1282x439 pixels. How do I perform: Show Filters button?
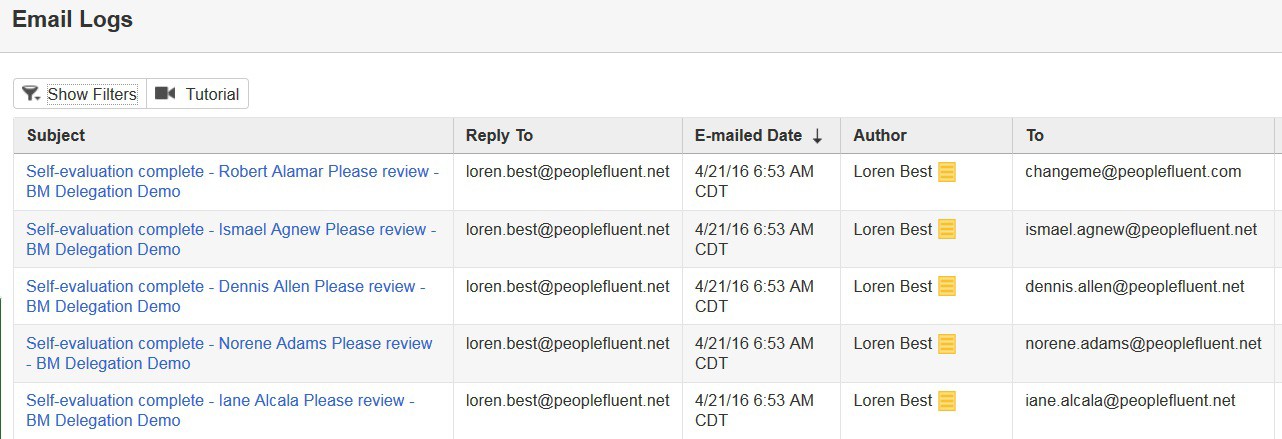pos(80,94)
